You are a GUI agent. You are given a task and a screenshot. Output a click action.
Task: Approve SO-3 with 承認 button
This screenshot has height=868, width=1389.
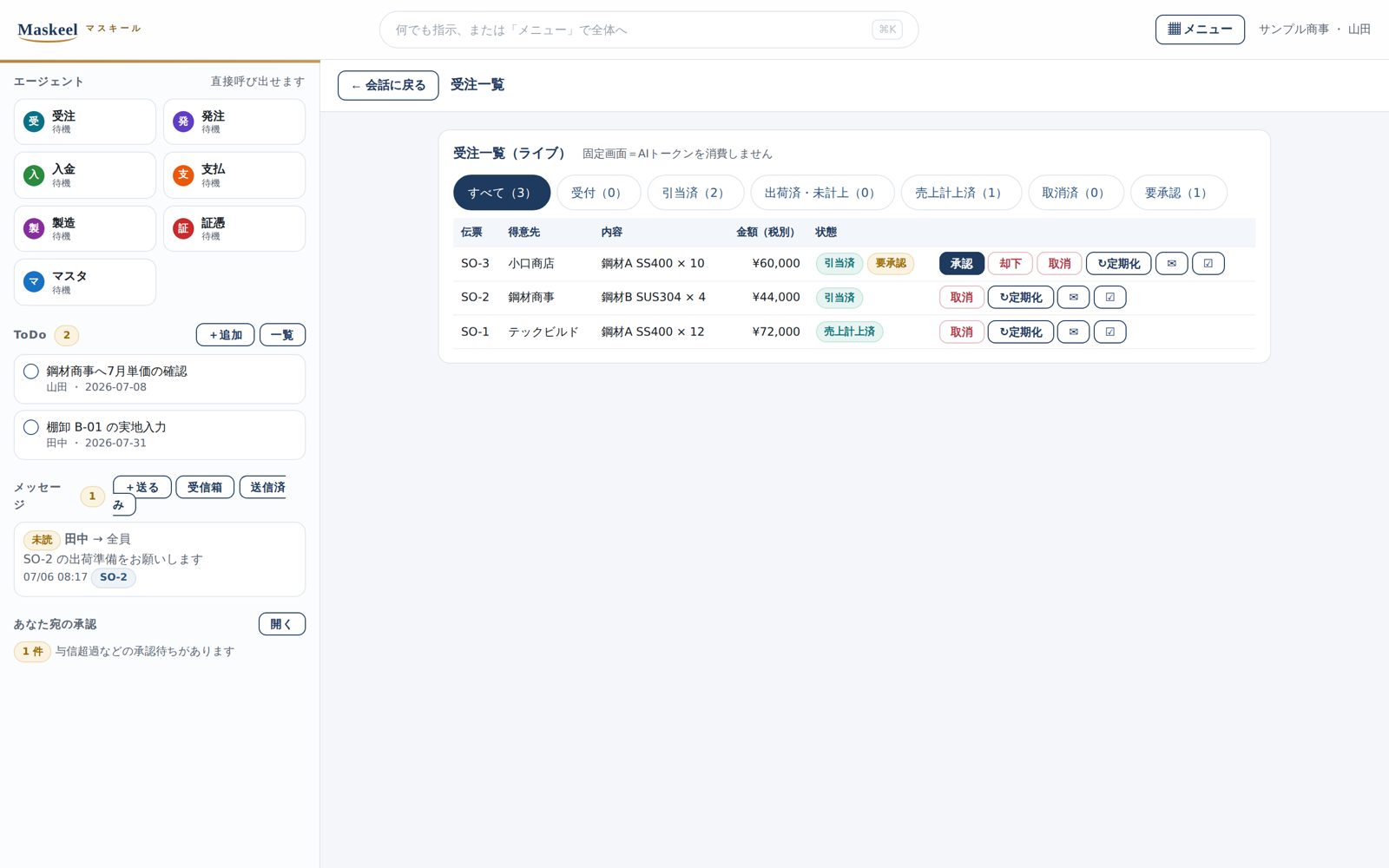pyautogui.click(x=961, y=263)
